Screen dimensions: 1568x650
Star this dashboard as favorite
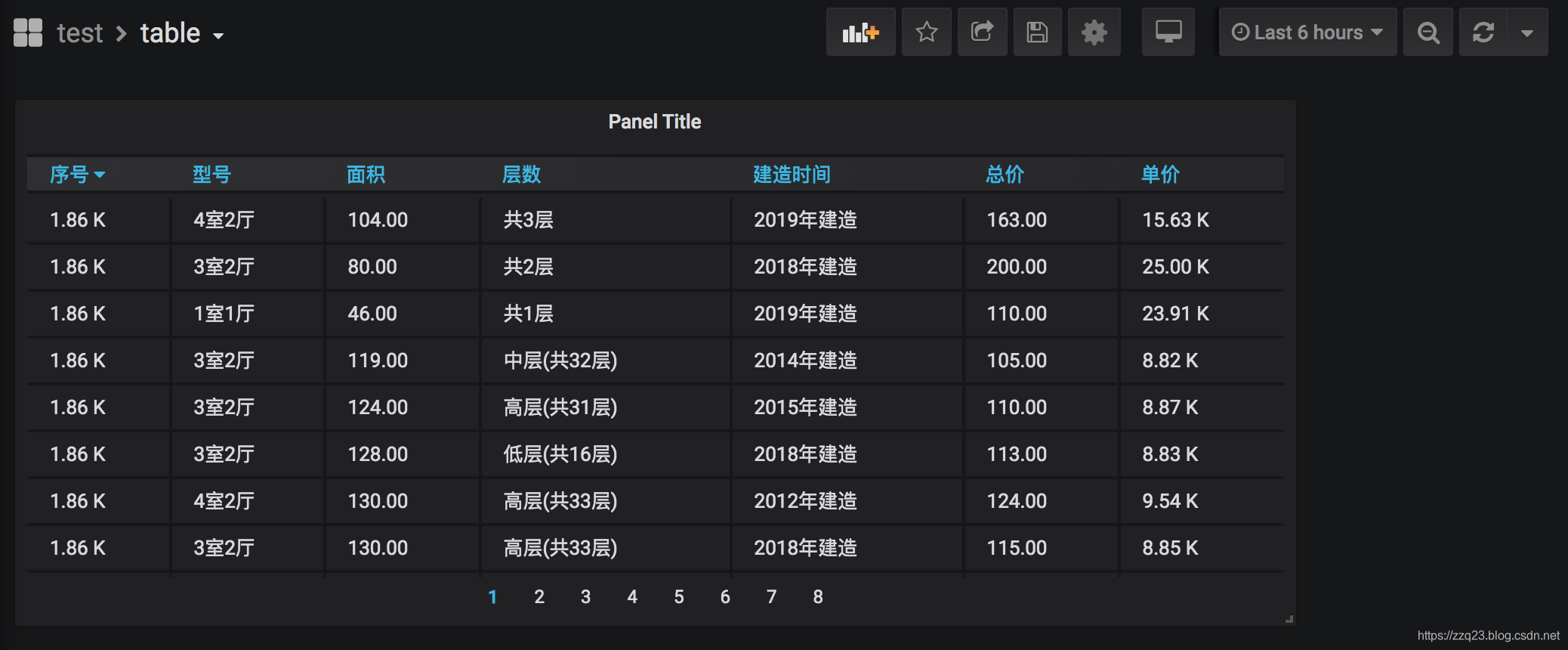(926, 32)
